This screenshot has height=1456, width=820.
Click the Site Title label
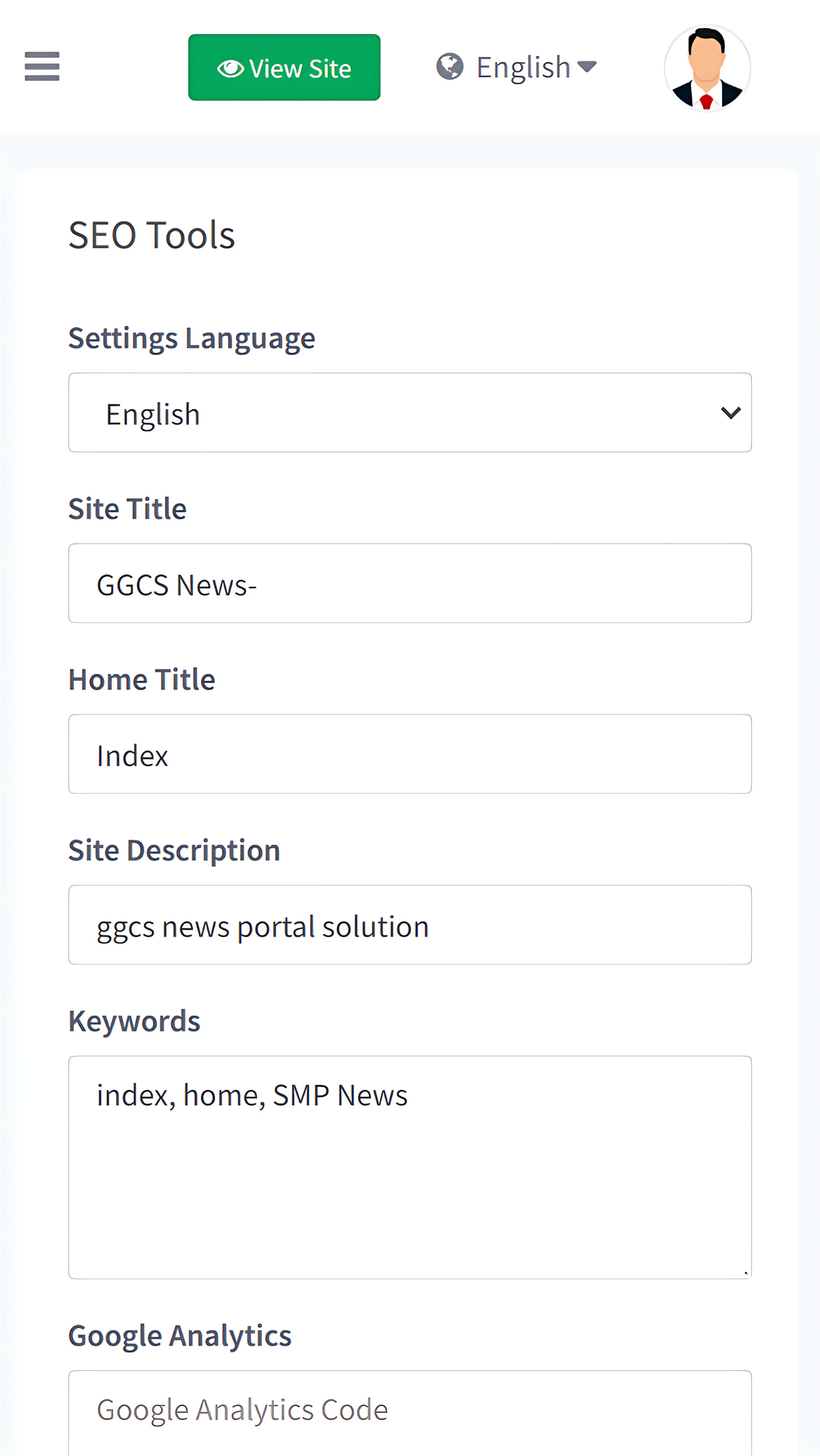click(128, 509)
